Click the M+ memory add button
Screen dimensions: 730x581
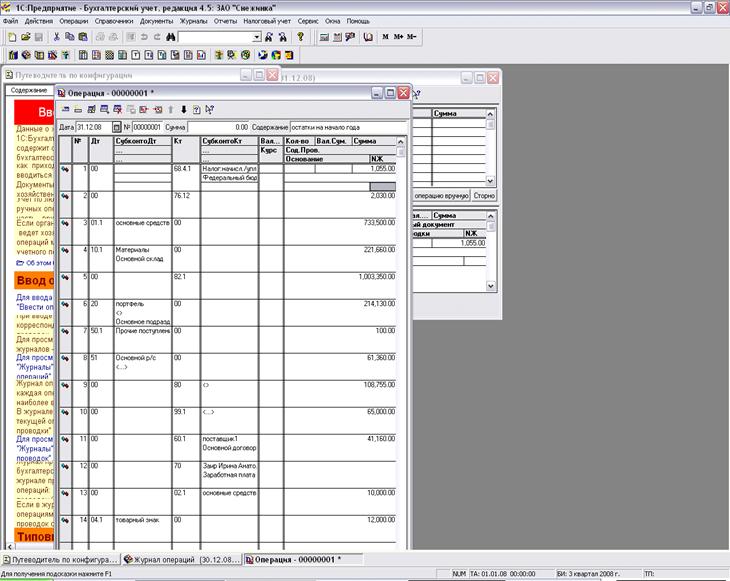399,37
